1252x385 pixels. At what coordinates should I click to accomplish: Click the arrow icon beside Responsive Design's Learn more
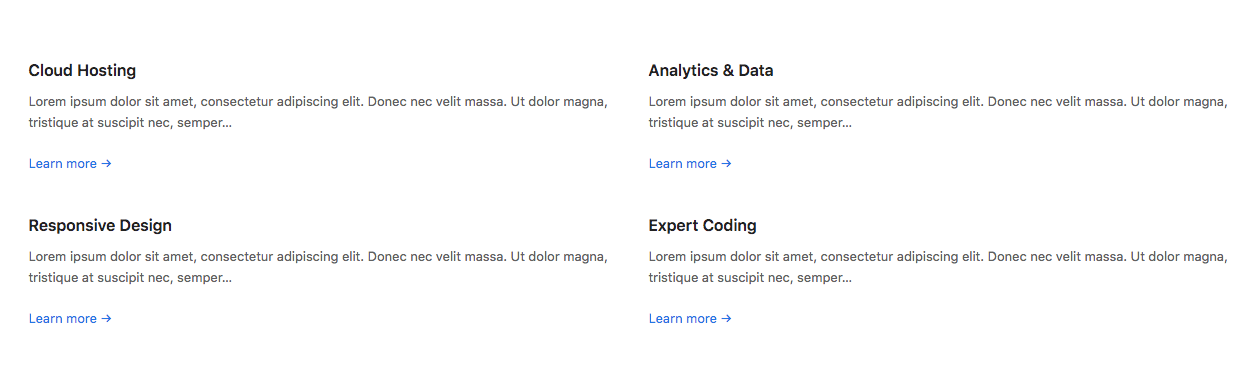[106, 319]
